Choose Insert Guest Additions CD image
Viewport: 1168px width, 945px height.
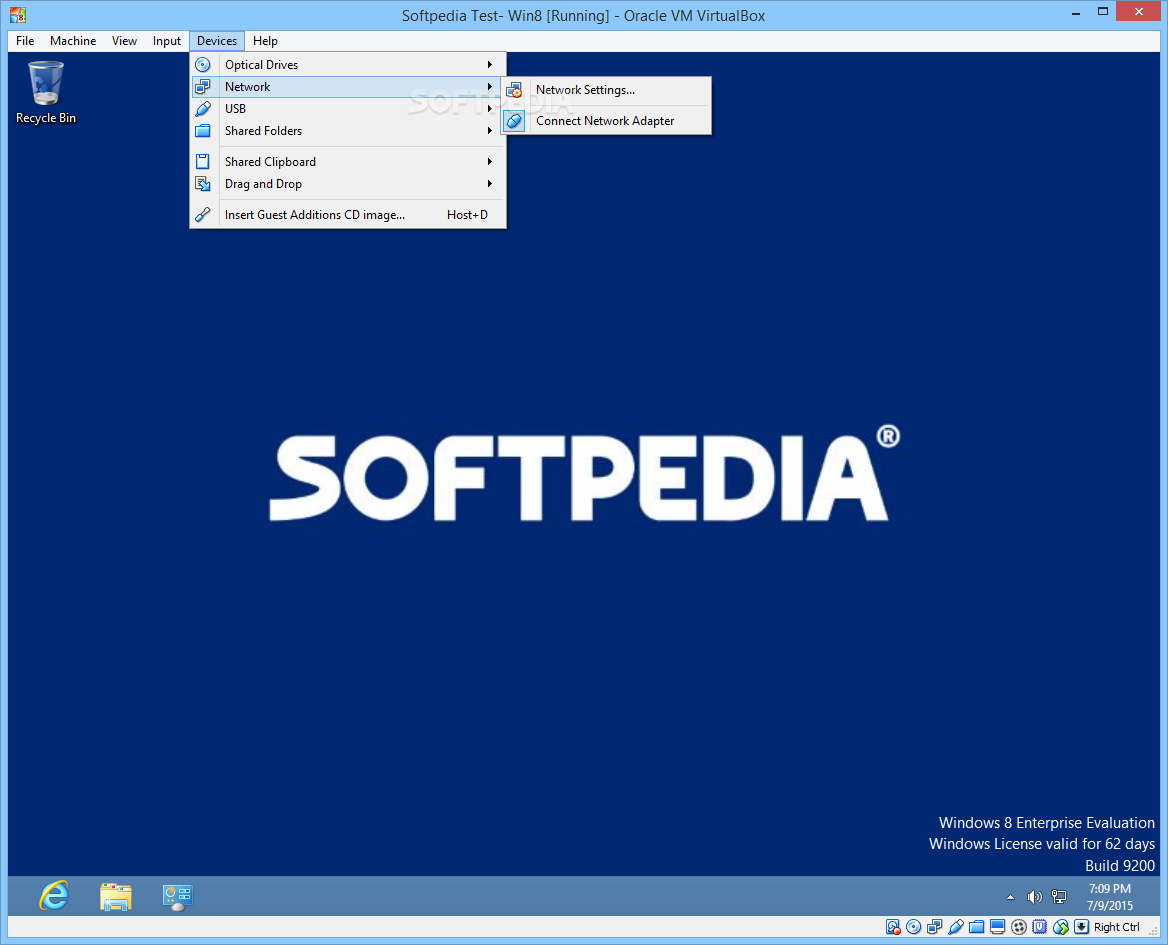point(348,214)
